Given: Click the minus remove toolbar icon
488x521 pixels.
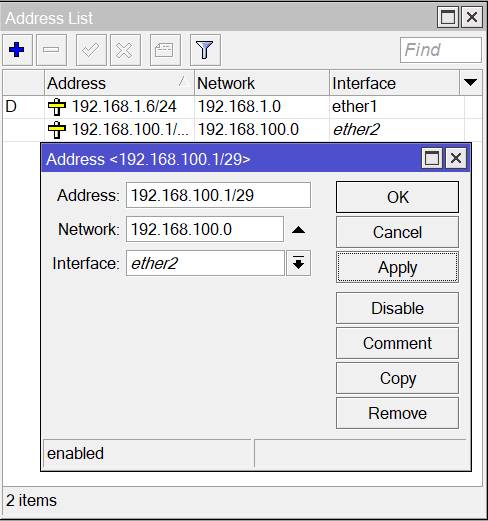Looking at the screenshot, I should coord(51,50).
